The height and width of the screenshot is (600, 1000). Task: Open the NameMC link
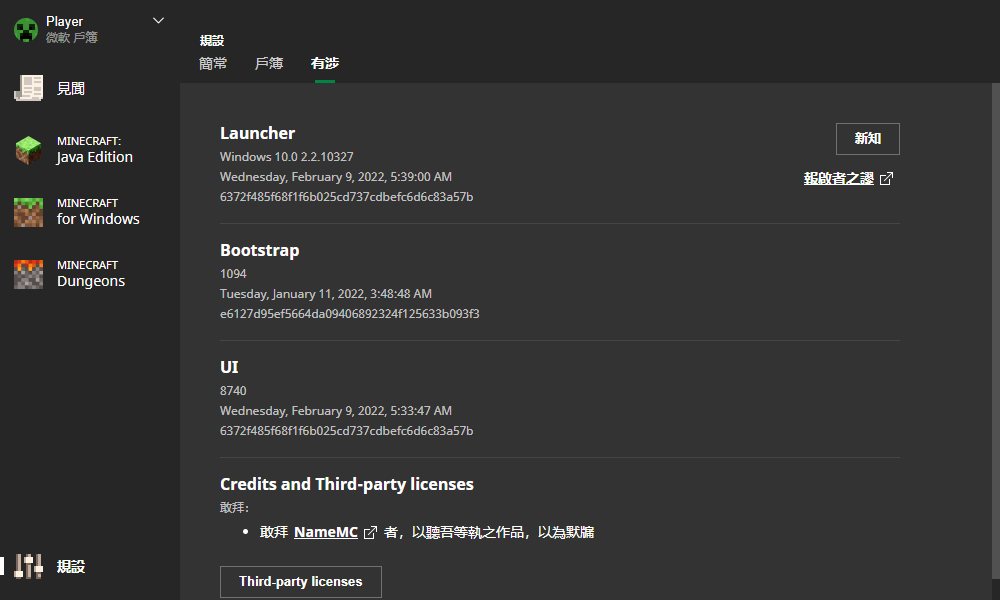(x=326, y=532)
